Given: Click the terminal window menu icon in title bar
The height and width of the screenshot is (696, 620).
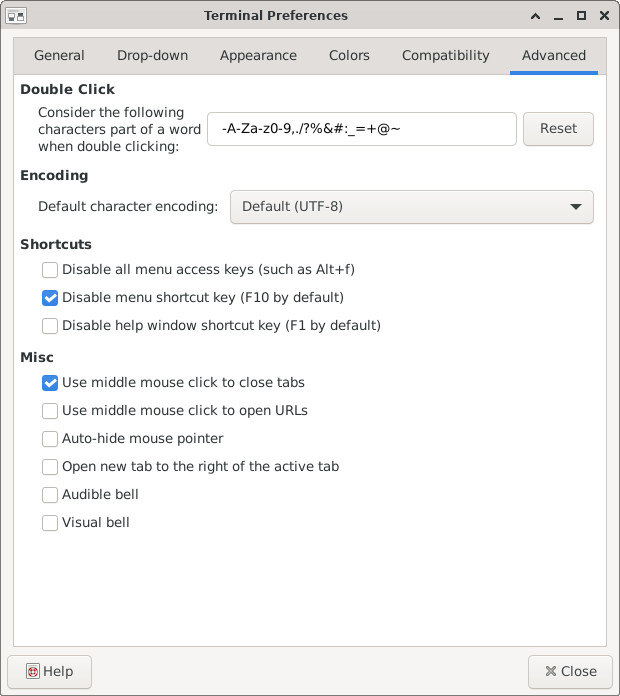Looking at the screenshot, I should [16, 16].
